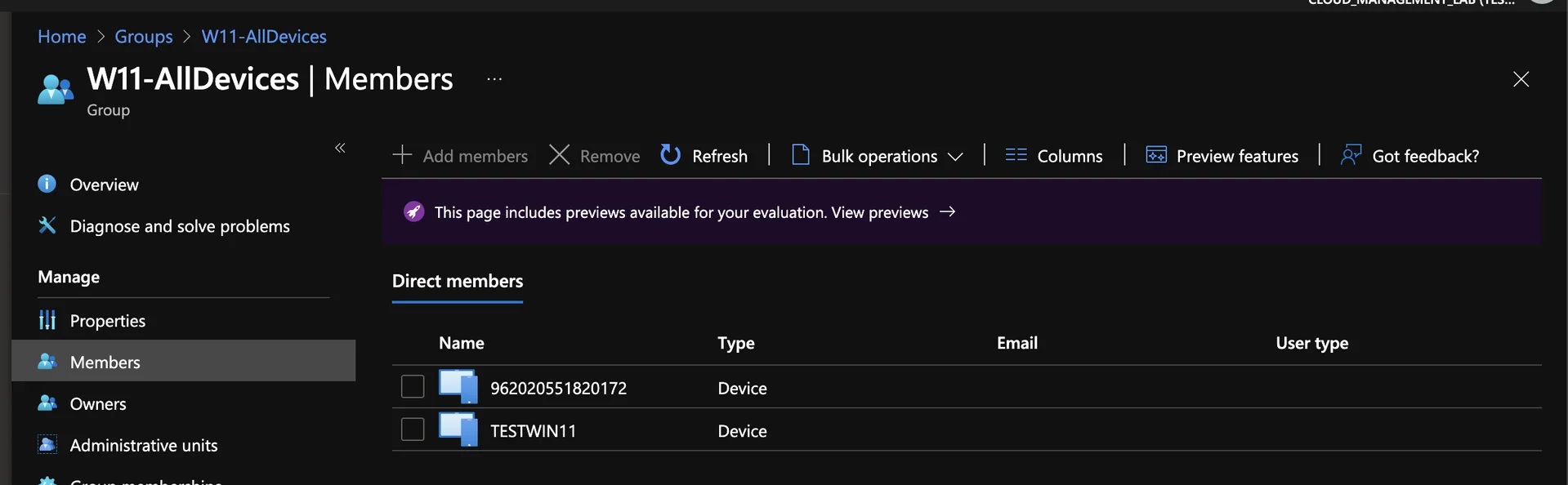Image resolution: width=1568 pixels, height=485 pixels.
Task: Click the X icon for Remove
Action: pos(559,154)
